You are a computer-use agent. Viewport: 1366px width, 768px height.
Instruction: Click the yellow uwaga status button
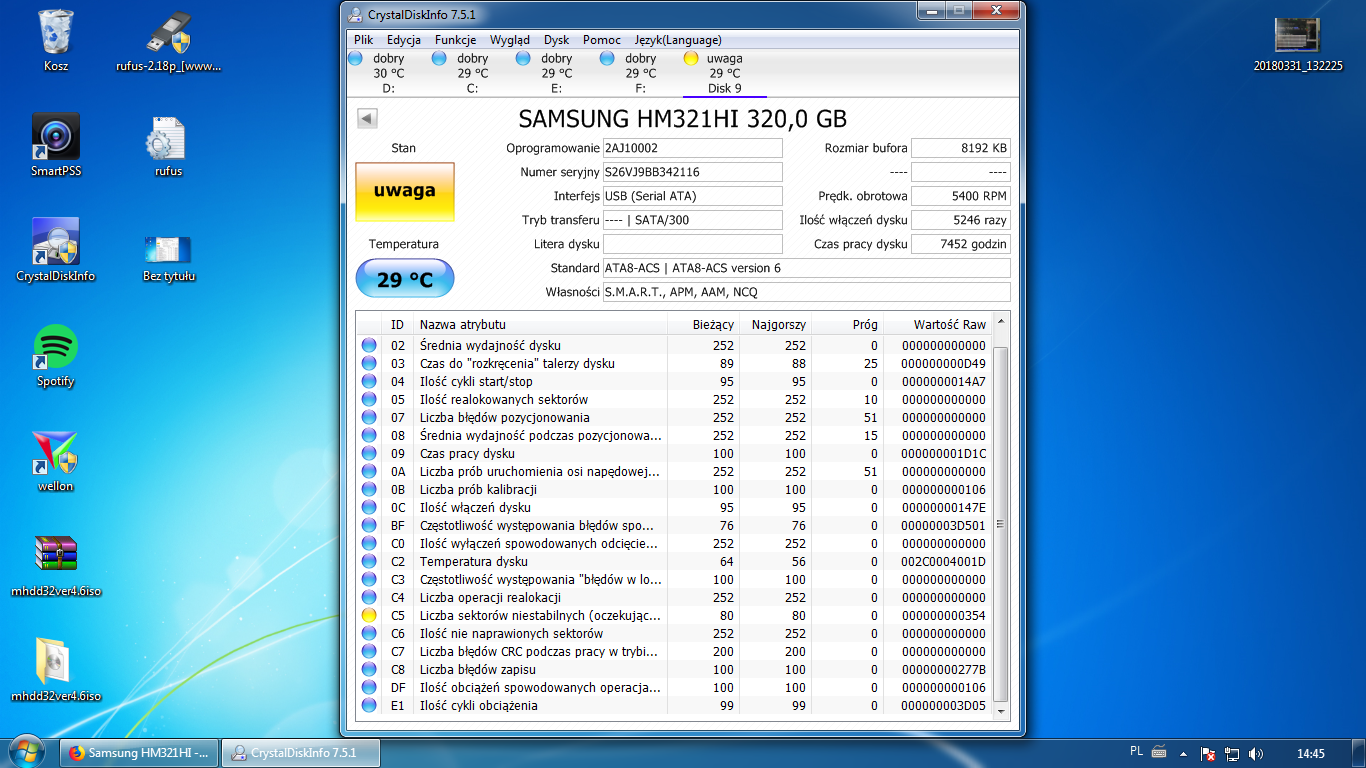pyautogui.click(x=405, y=191)
